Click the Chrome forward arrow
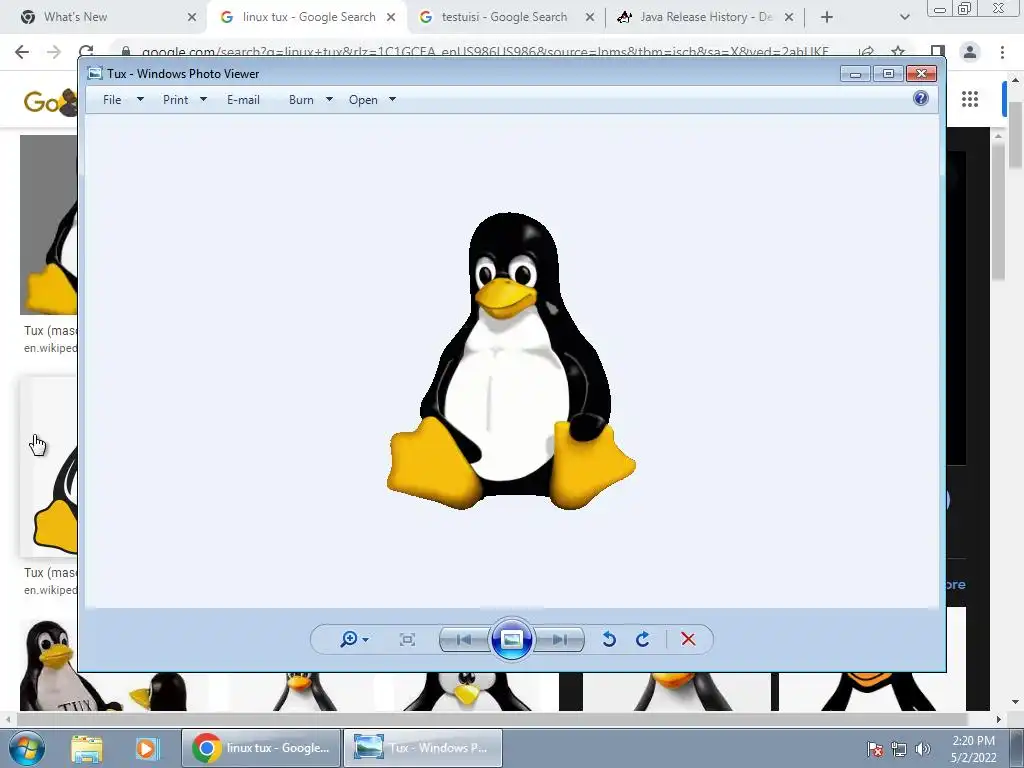This screenshot has height=768, width=1024. [x=54, y=52]
